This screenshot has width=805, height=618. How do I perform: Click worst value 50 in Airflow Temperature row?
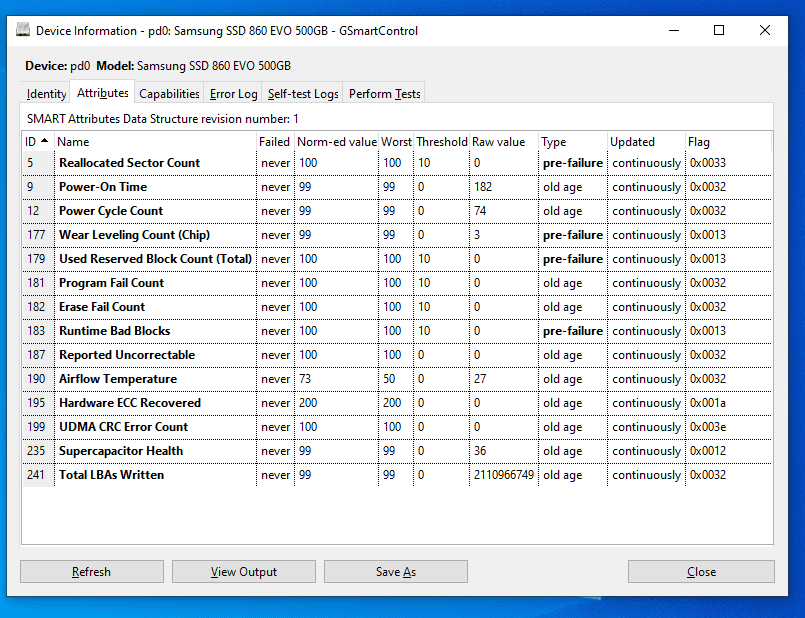[x=389, y=379]
